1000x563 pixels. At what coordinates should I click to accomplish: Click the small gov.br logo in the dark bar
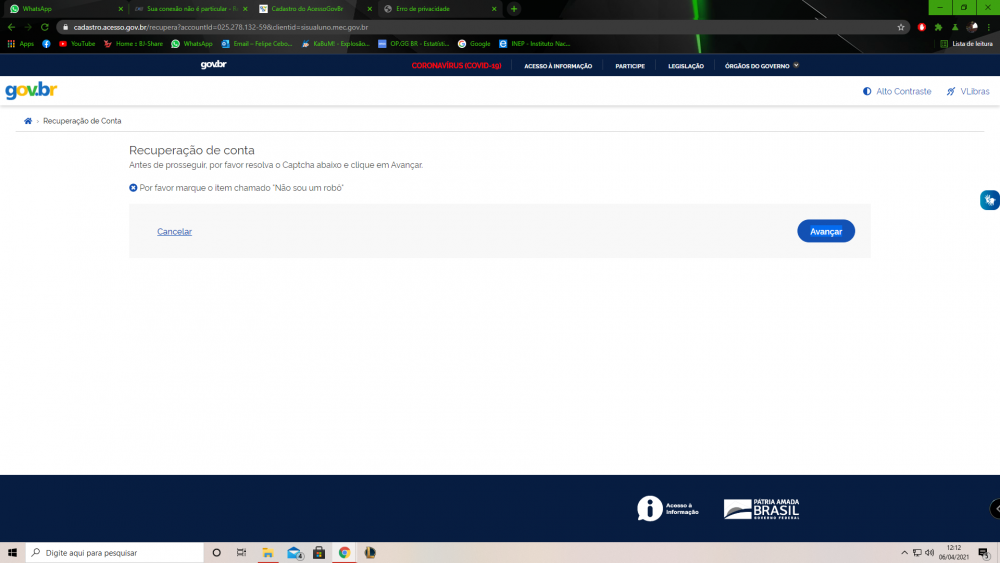(x=214, y=64)
